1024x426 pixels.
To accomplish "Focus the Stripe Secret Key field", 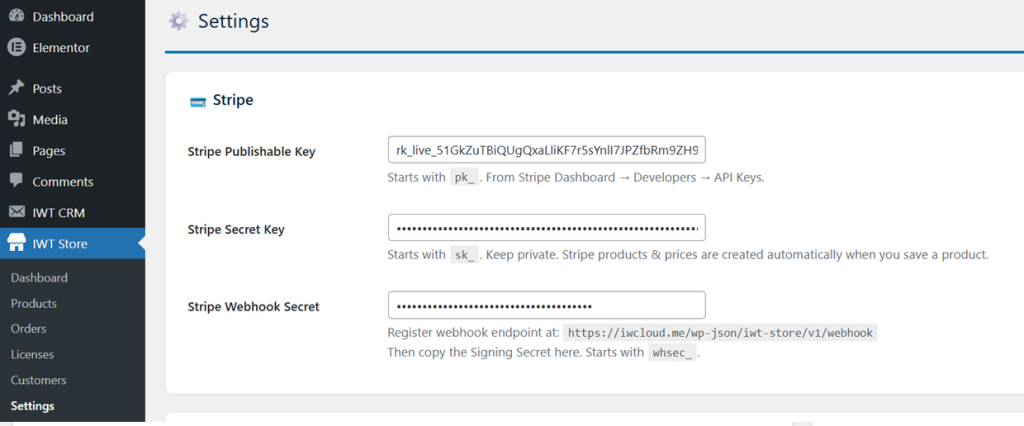I will (546, 229).
